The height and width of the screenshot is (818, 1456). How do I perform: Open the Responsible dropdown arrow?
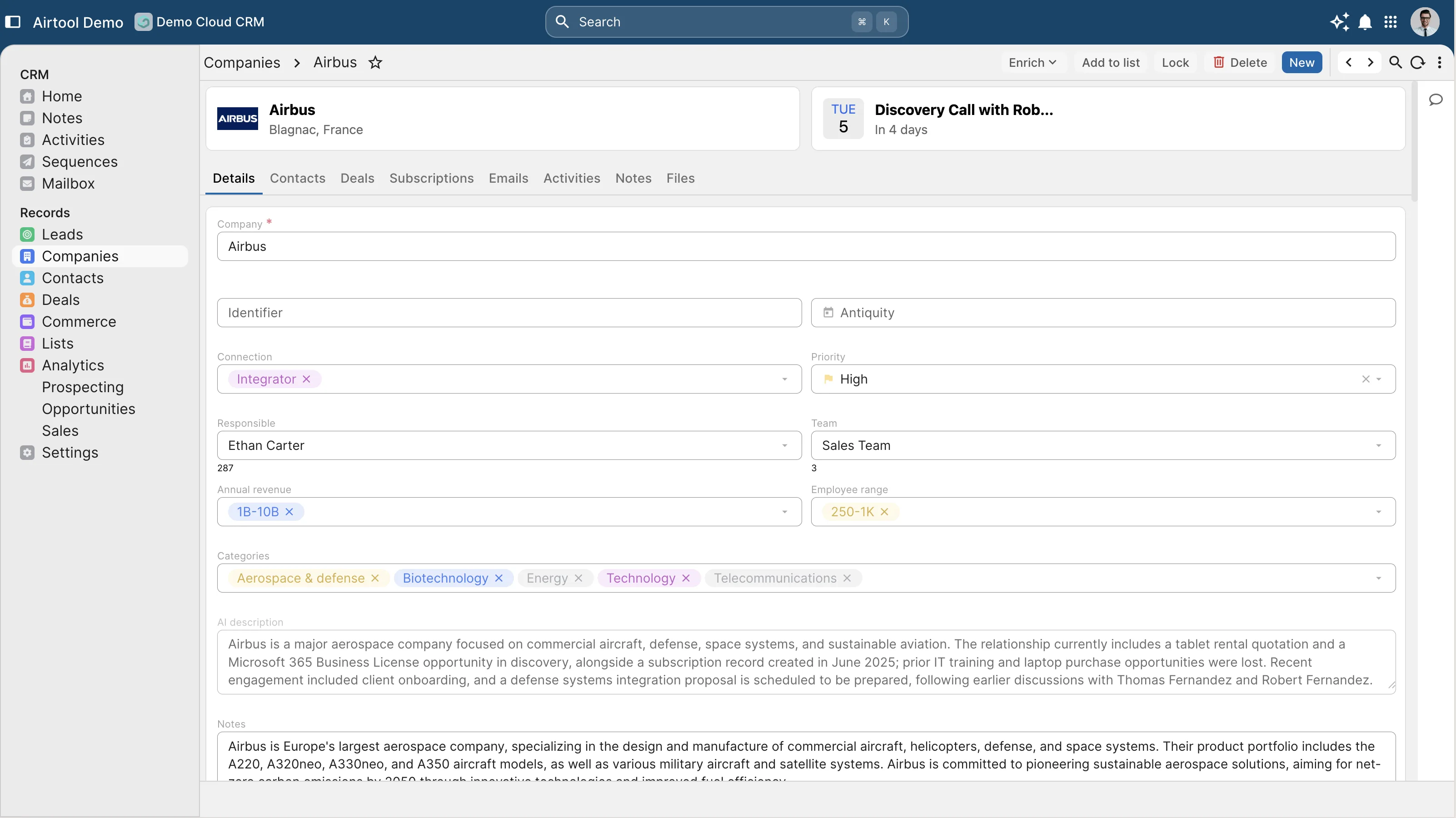[784, 445]
